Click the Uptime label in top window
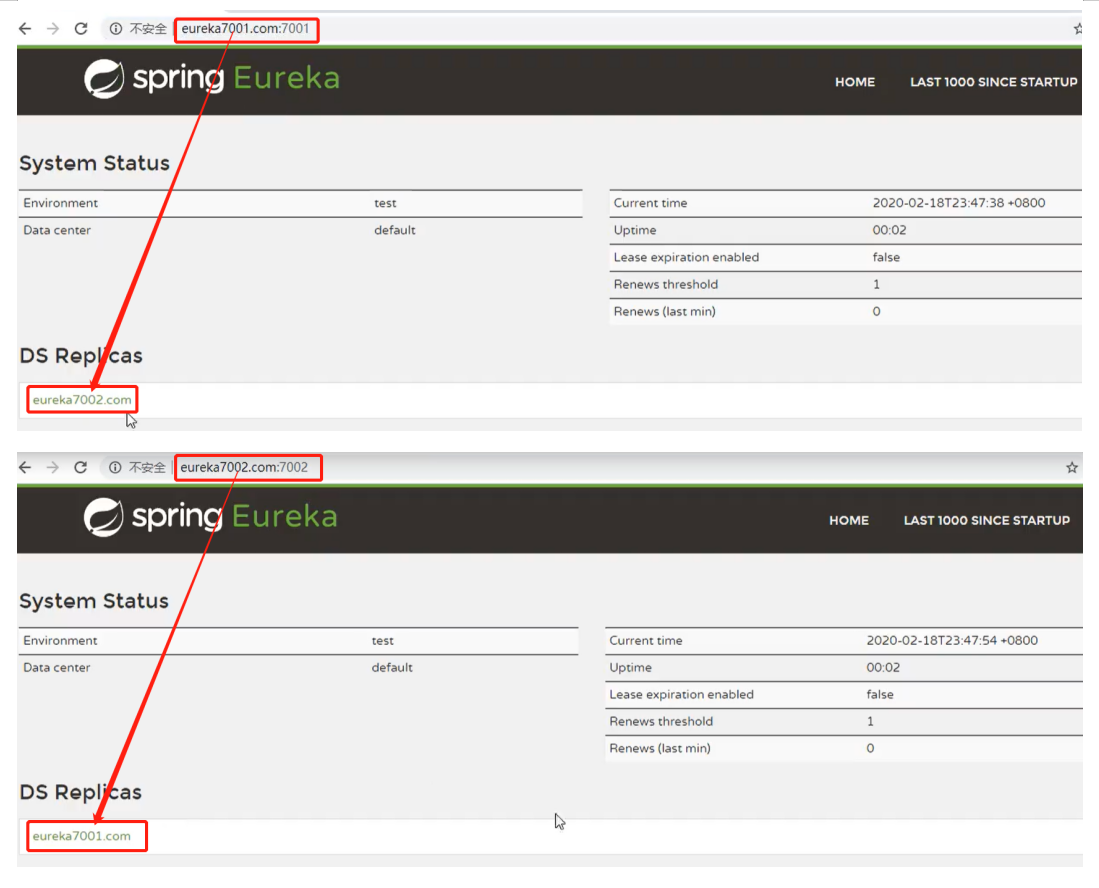This screenshot has height=888, width=1099. point(635,230)
